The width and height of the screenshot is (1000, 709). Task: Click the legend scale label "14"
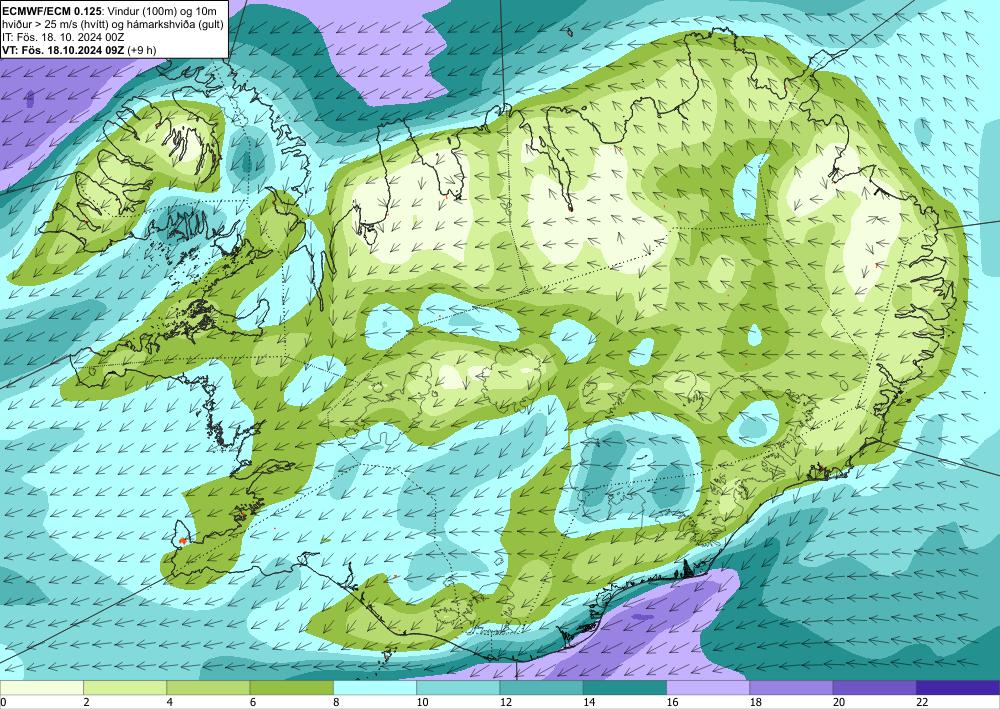tap(589, 702)
